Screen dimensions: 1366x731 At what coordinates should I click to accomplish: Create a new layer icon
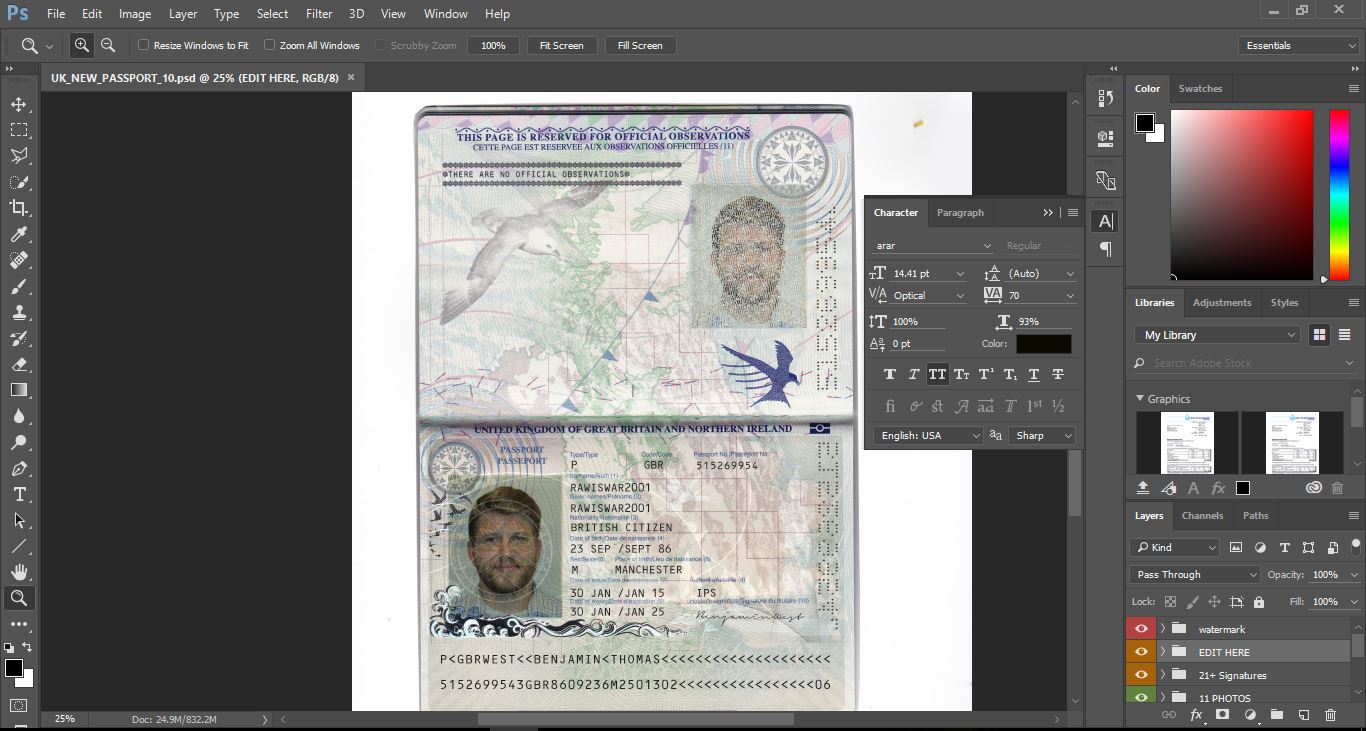coord(1304,715)
